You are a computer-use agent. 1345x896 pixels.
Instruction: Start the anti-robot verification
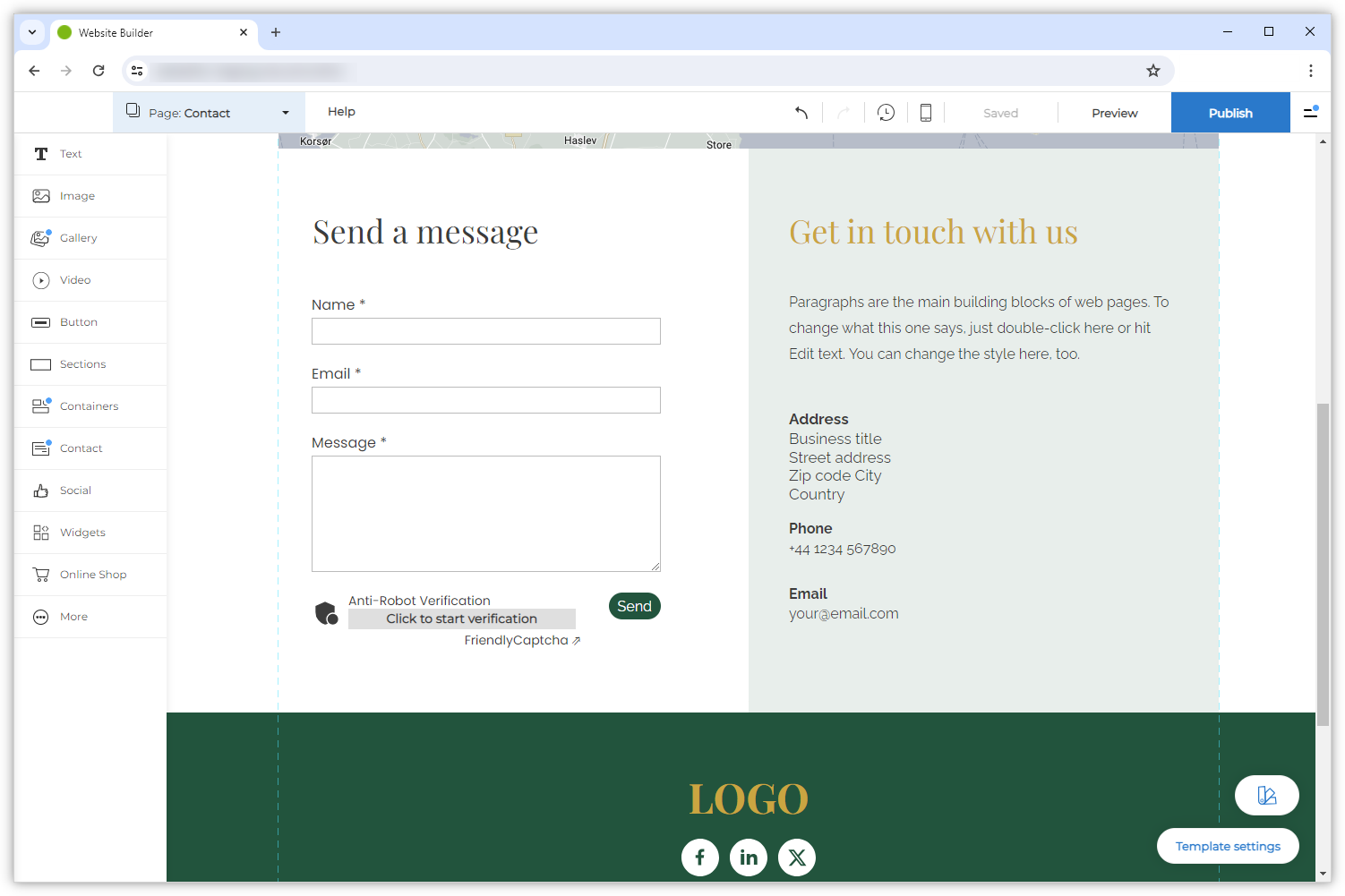(x=461, y=619)
